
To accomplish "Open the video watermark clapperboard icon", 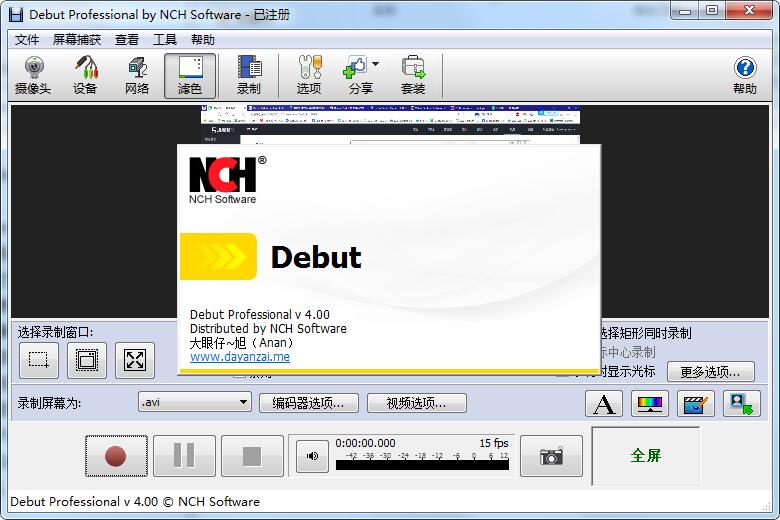I will click(695, 404).
